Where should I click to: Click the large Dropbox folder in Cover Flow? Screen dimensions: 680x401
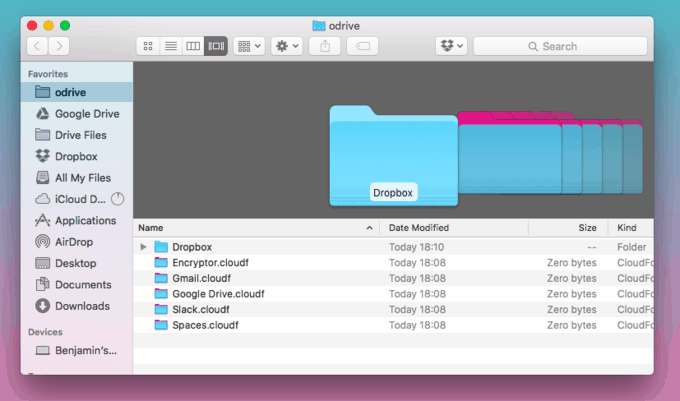(x=393, y=155)
